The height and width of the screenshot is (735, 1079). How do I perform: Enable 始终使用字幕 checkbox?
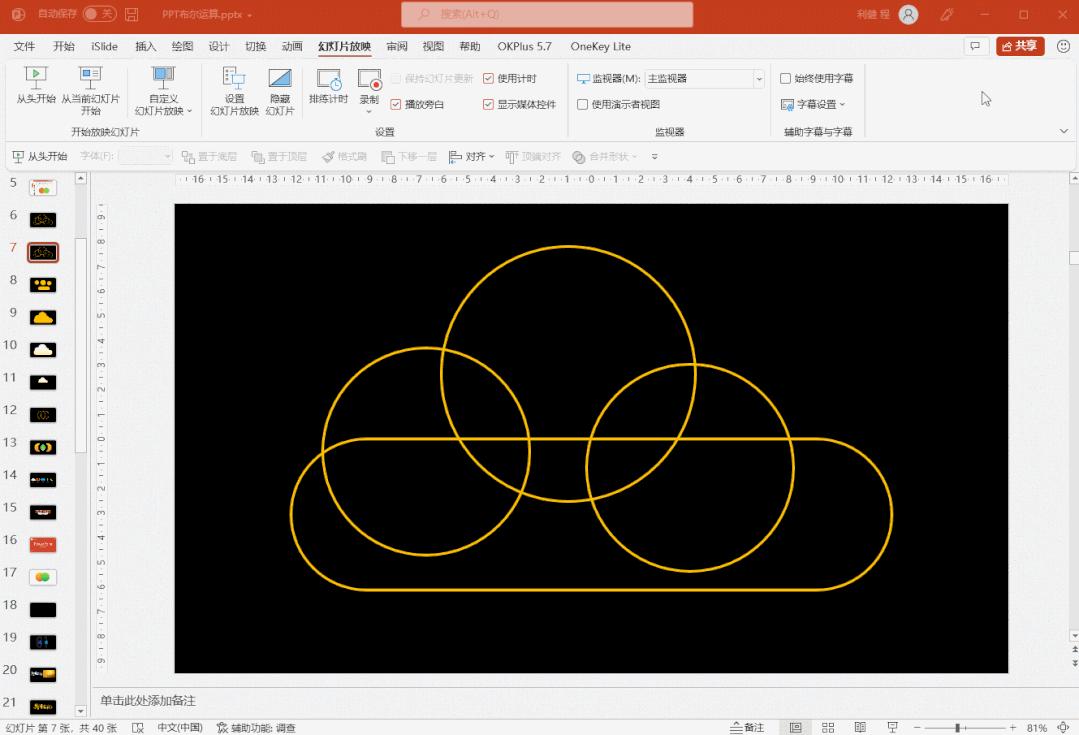click(x=786, y=79)
